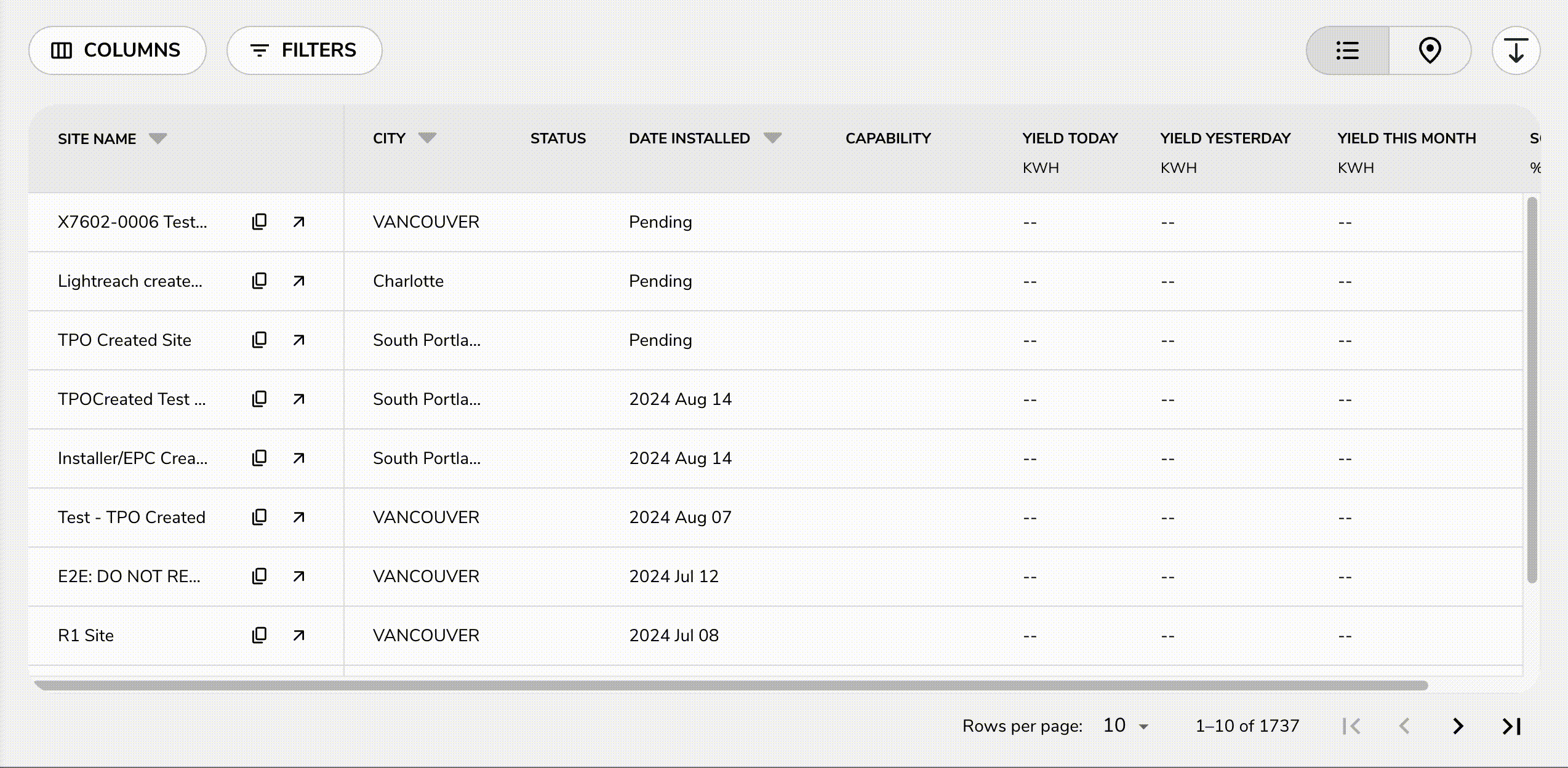The image size is (1568, 768).
Task: Open the CITY column sort arrow
Action: [427, 138]
